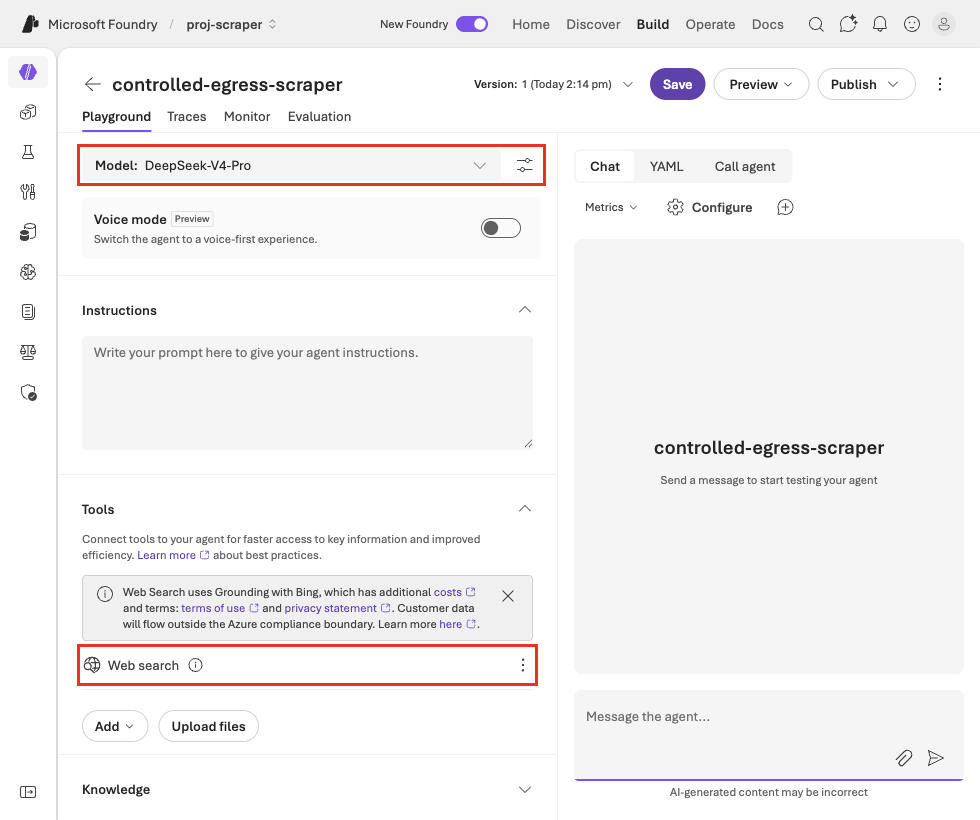Attach a file with the paperclip icon
The width and height of the screenshot is (980, 820).
pos(904,758)
